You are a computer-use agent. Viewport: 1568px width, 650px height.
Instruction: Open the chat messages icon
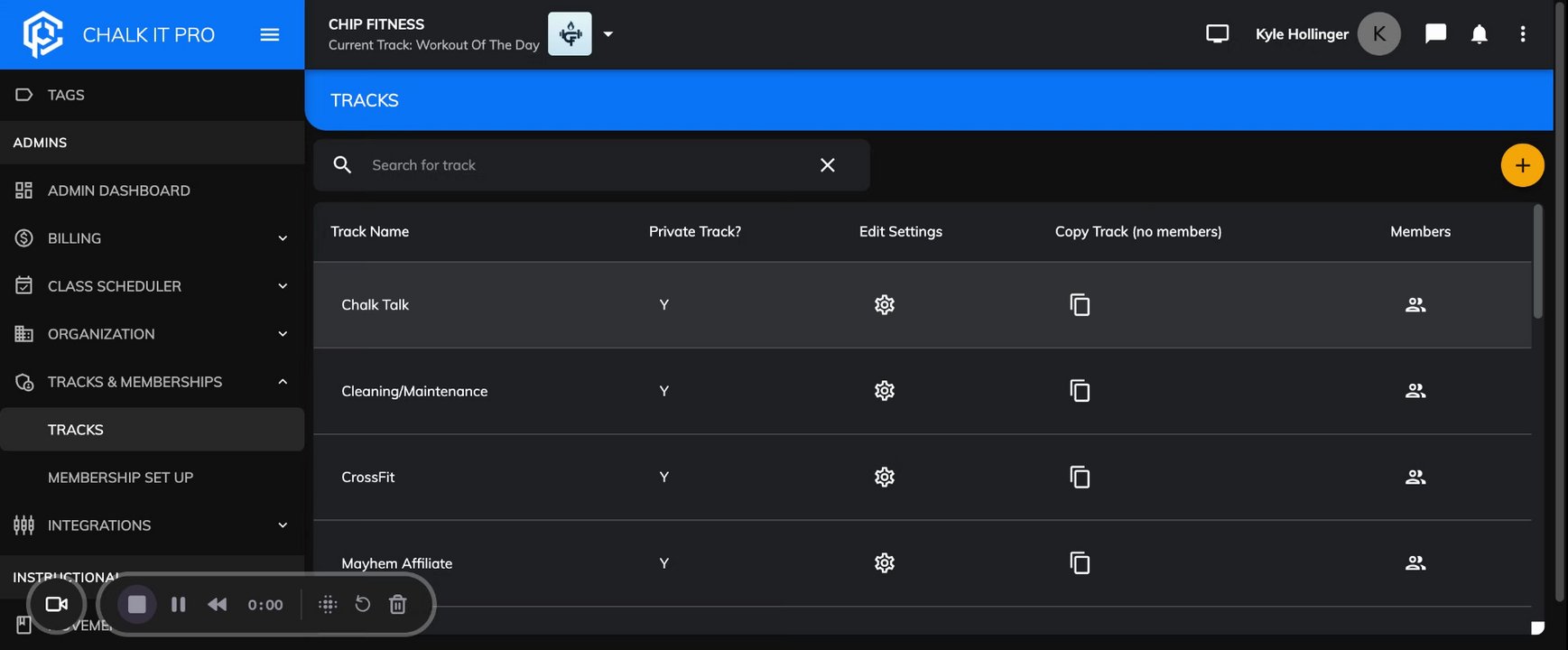click(1435, 34)
